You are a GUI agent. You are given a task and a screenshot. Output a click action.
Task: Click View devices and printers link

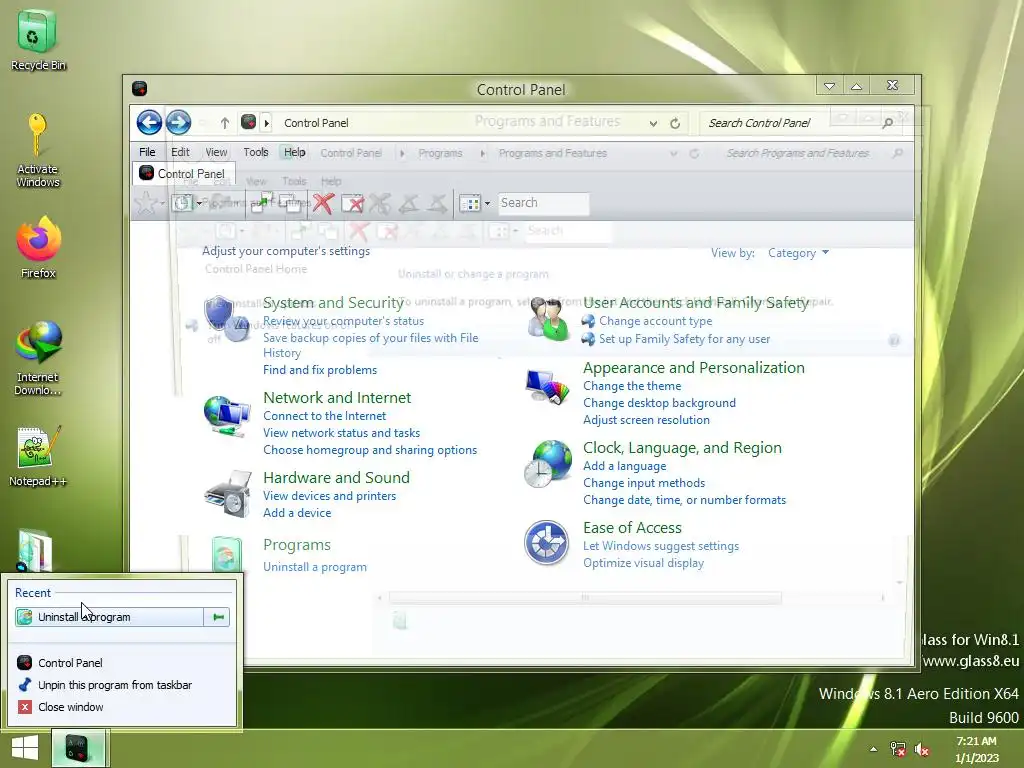[330, 496]
